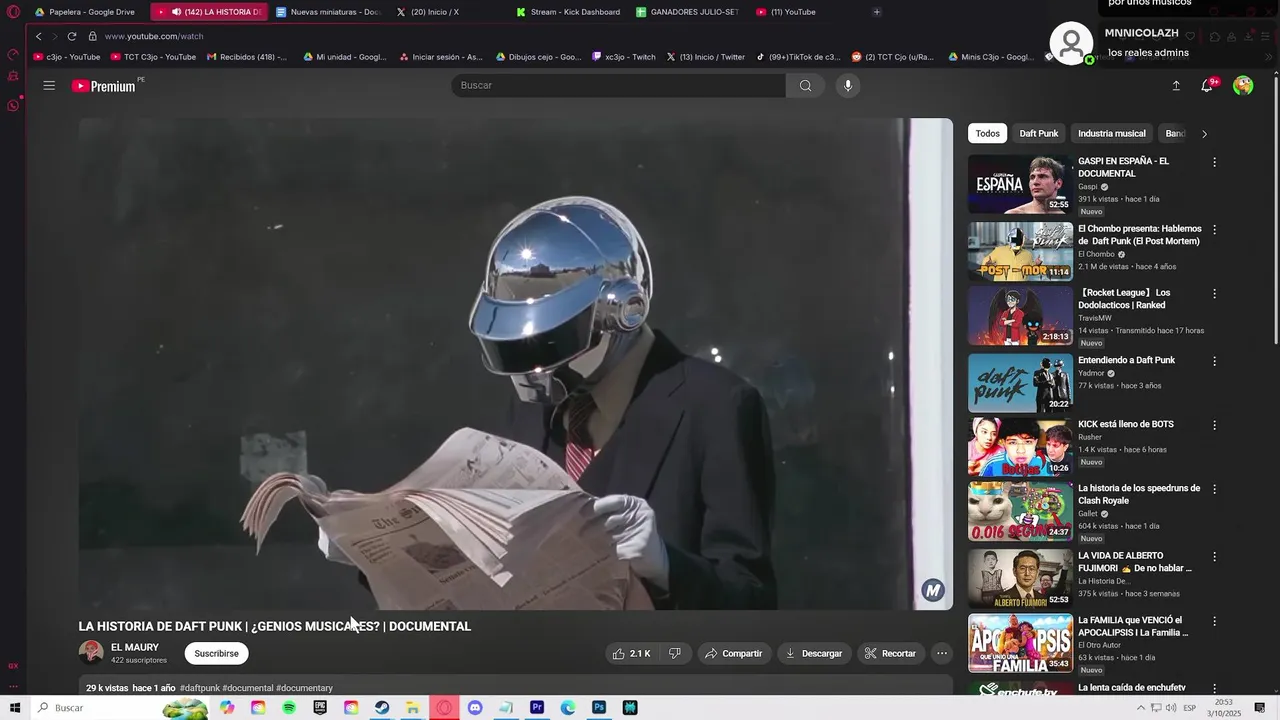This screenshot has height=720, width=1280.
Task: Click the Compartir button
Action: (x=733, y=653)
